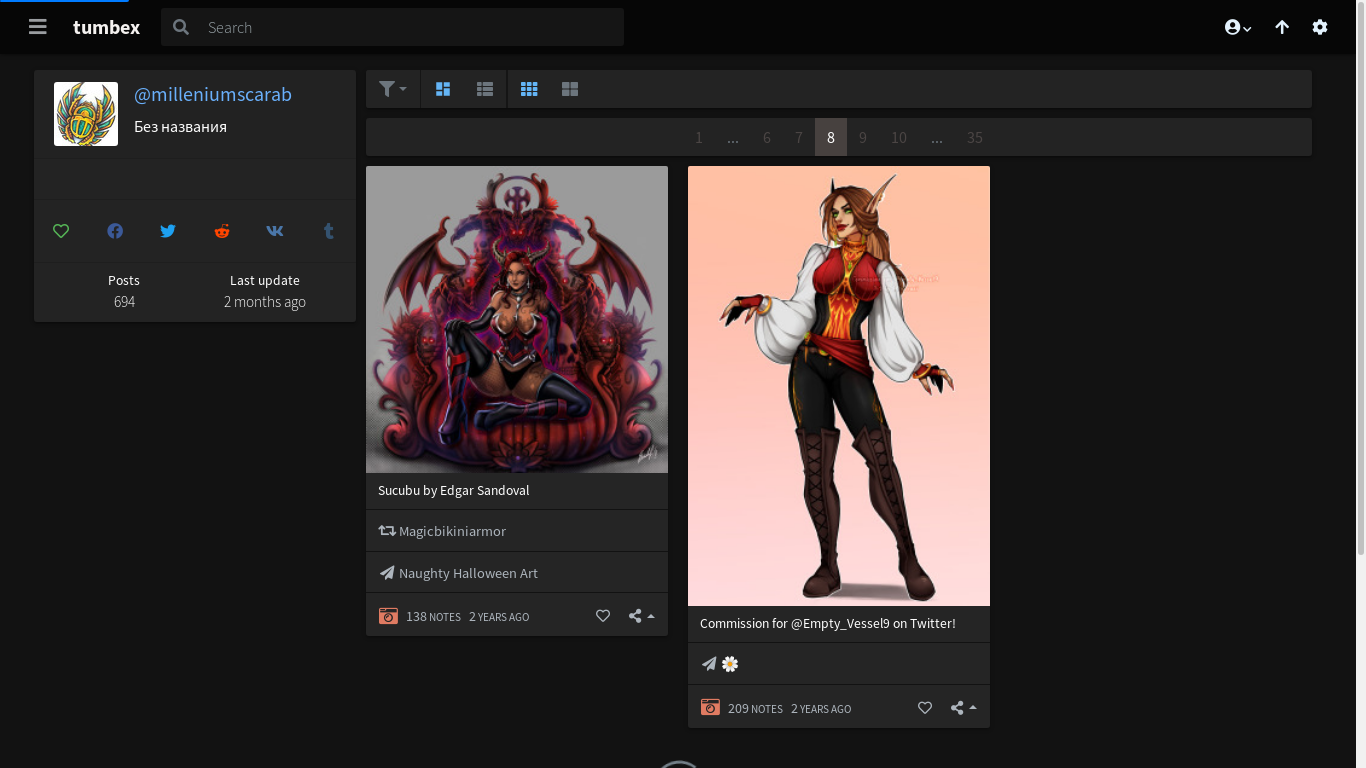1366x768 pixels.
Task: Click 'Sucubu by Edgar Sandoval' caption
Action: tap(454, 490)
